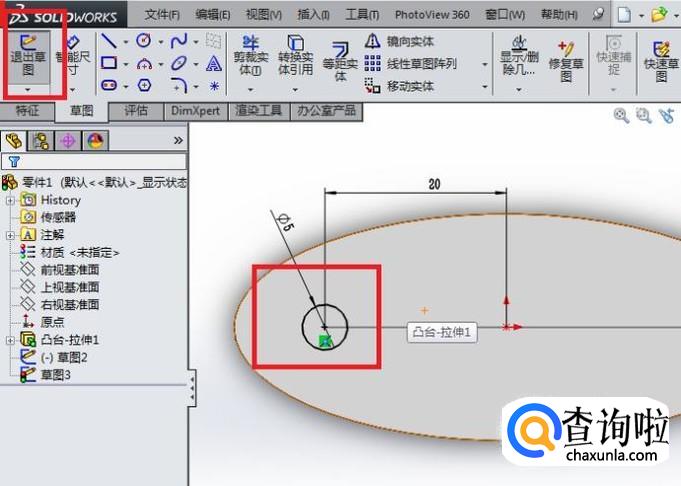This screenshot has height=486, width=681.
Task: Switch to the 评估 evaluate tab
Action: tap(136, 111)
